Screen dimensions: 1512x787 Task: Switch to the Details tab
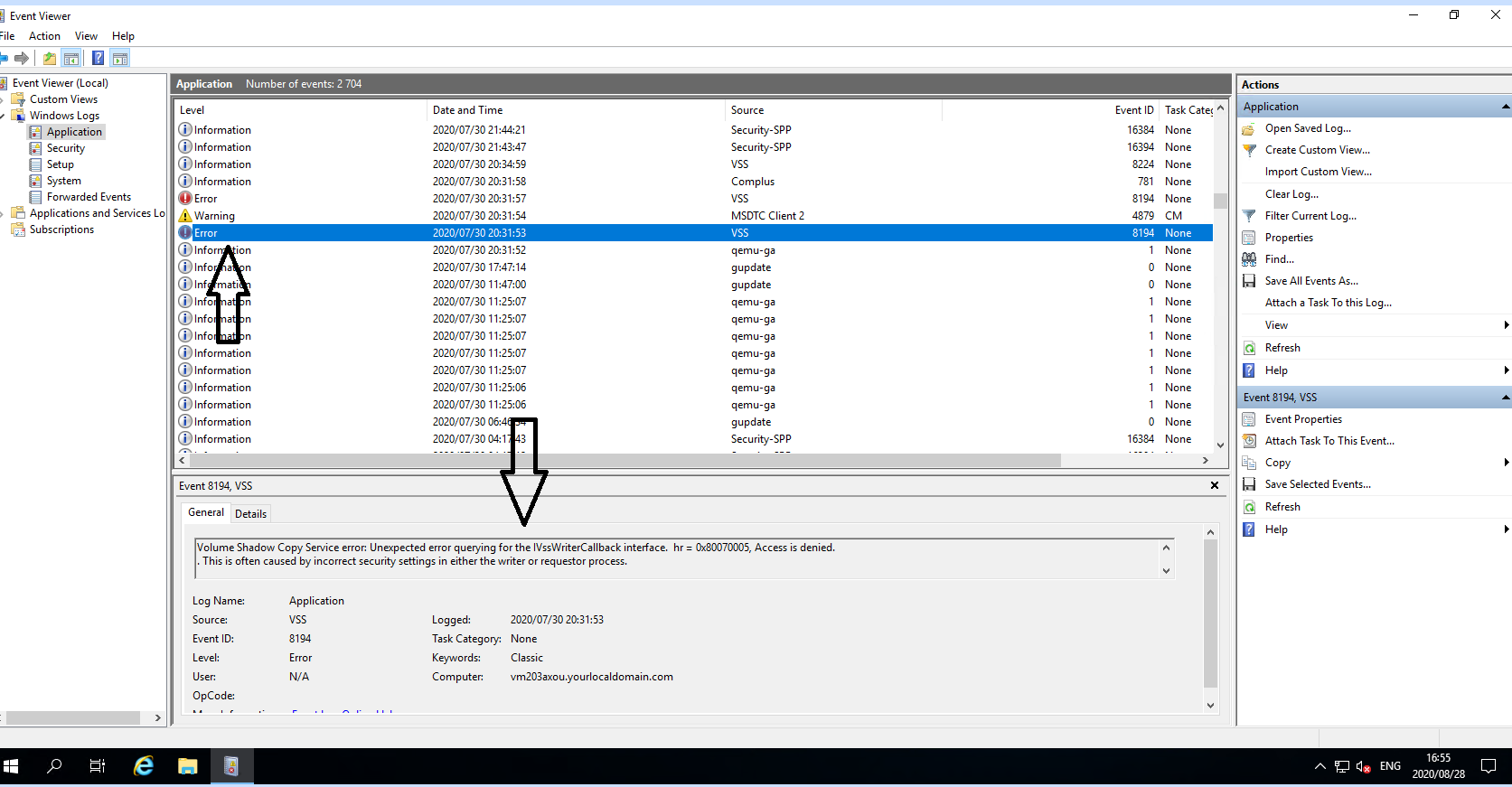click(250, 513)
